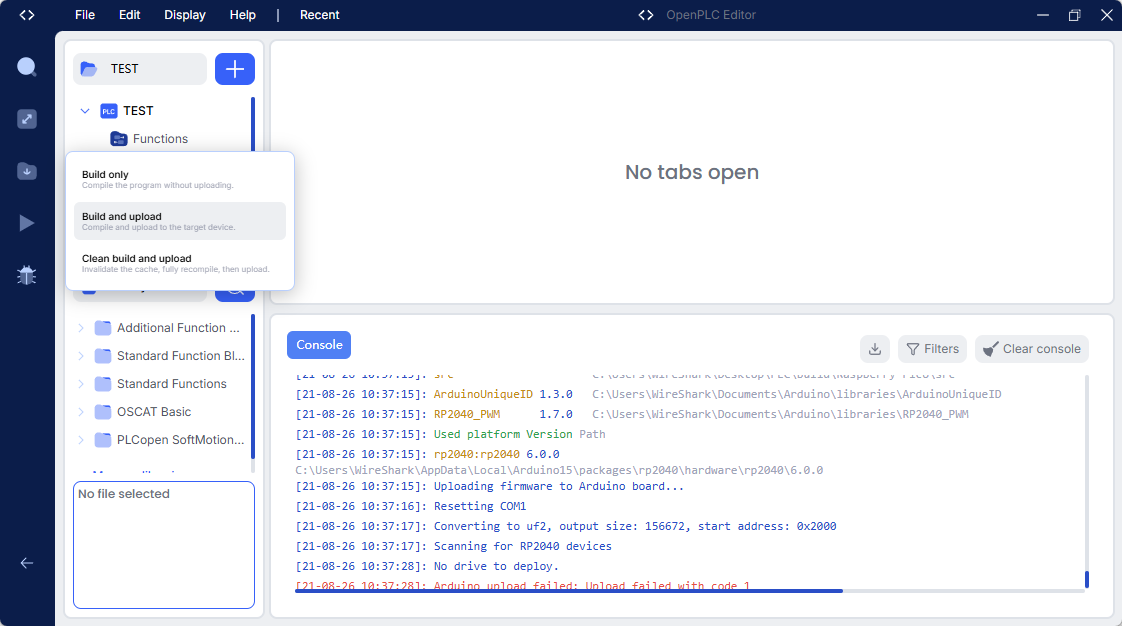Select the TEST tree label

click(138, 111)
